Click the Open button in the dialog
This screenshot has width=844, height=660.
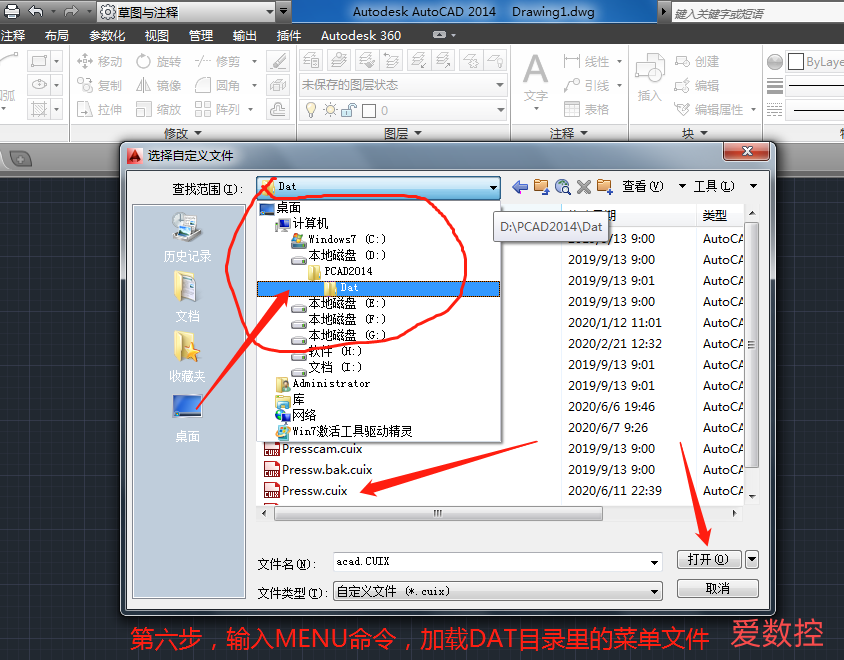coord(709,560)
